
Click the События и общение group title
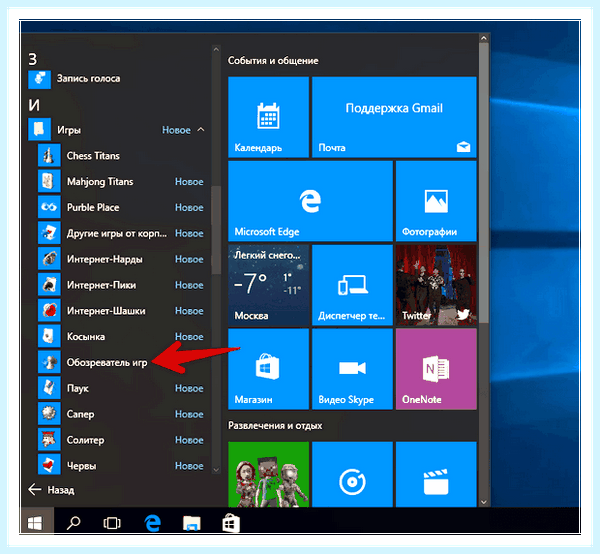(x=273, y=61)
